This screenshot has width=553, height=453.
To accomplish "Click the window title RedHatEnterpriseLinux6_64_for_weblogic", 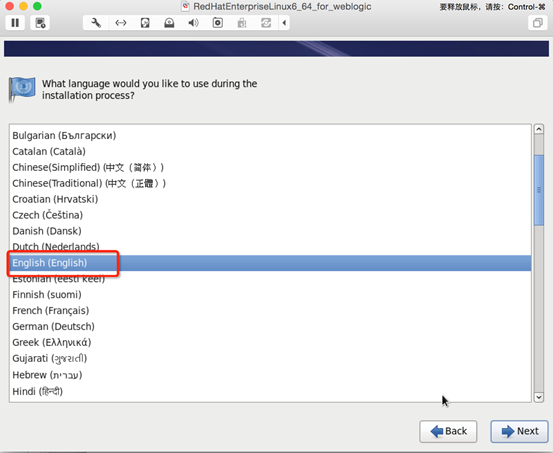I will click(x=282, y=6).
